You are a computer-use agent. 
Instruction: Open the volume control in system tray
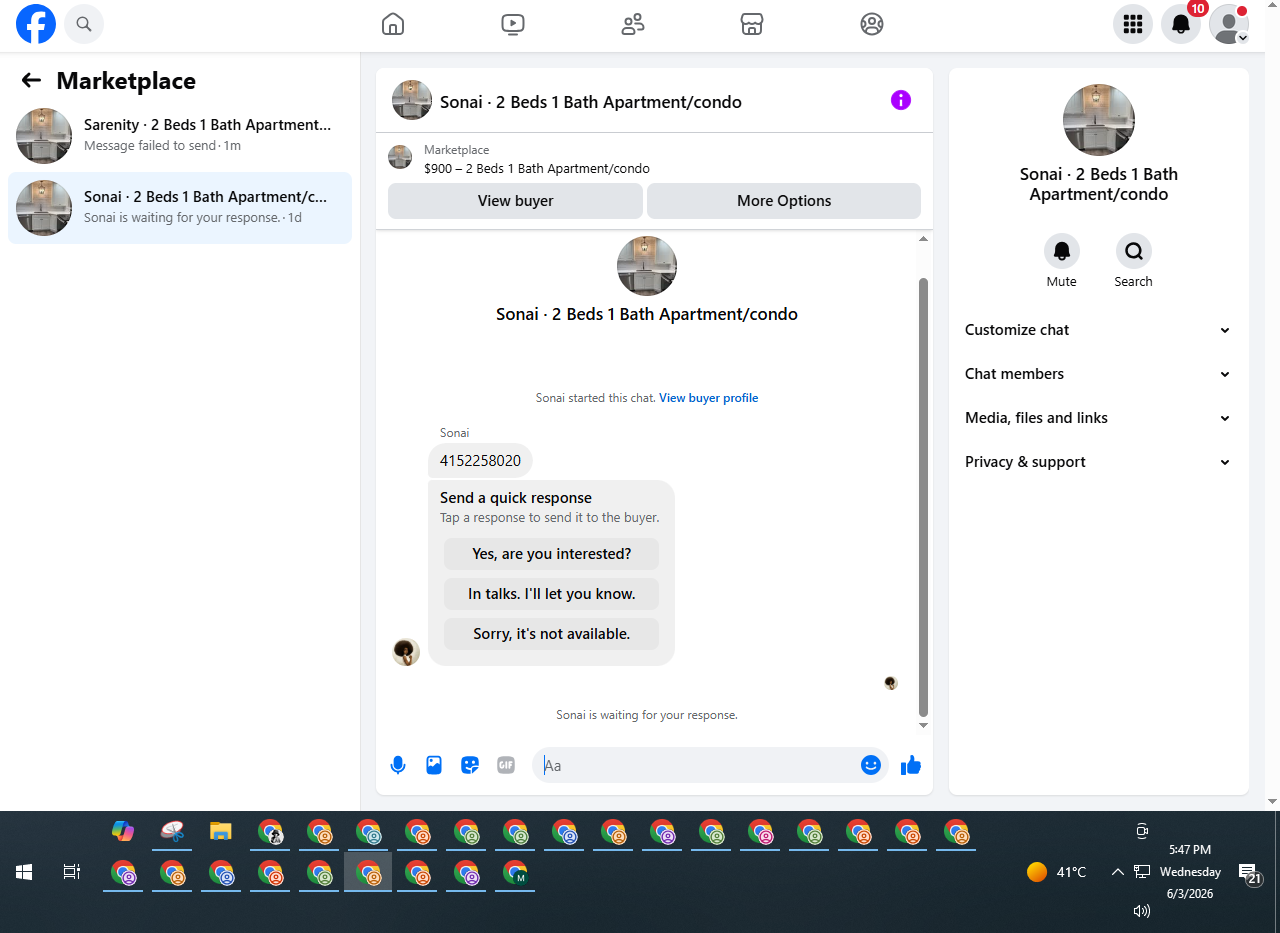pyautogui.click(x=1142, y=911)
